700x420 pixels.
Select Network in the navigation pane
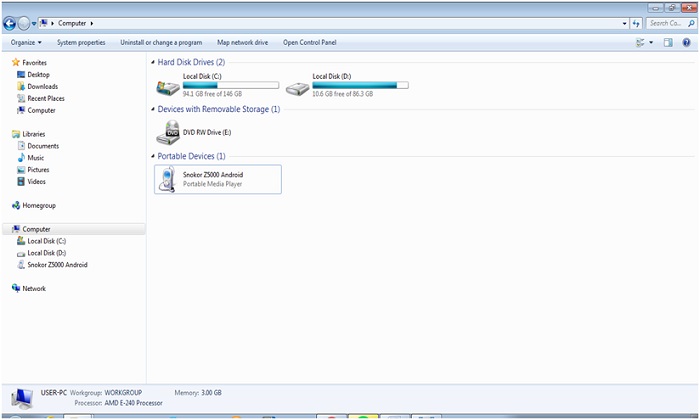coord(34,289)
